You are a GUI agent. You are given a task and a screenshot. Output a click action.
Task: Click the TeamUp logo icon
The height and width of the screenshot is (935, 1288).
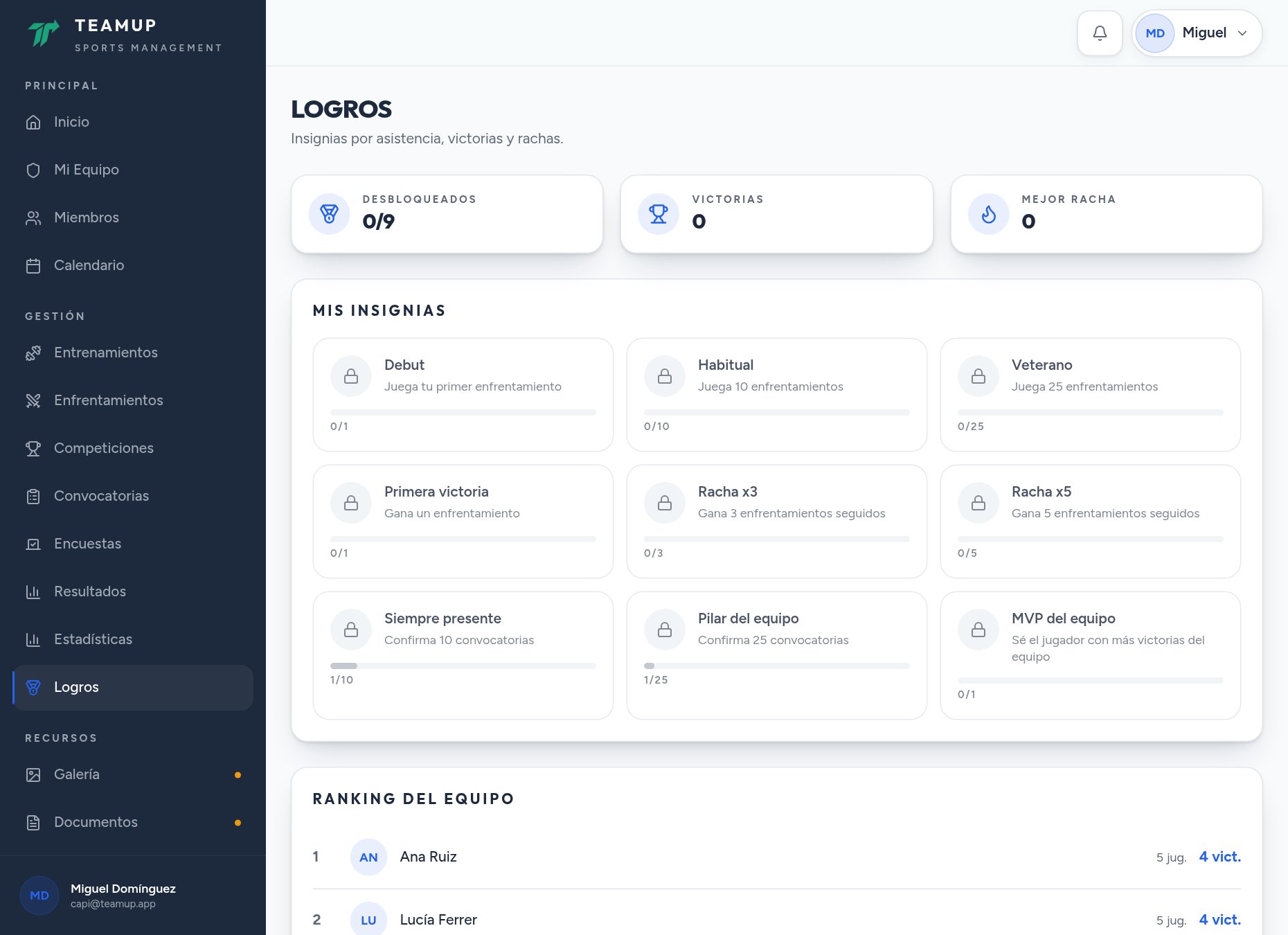pos(43,33)
